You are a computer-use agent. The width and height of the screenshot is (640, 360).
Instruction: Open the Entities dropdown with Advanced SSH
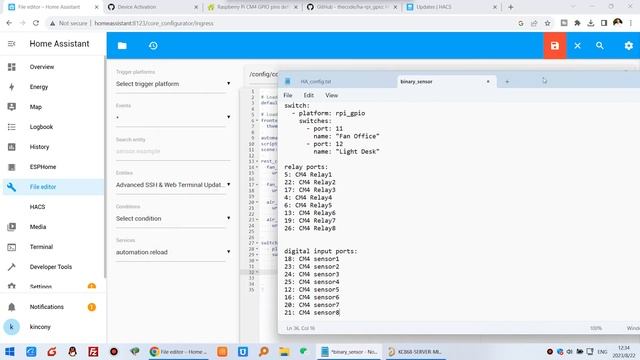173,185
